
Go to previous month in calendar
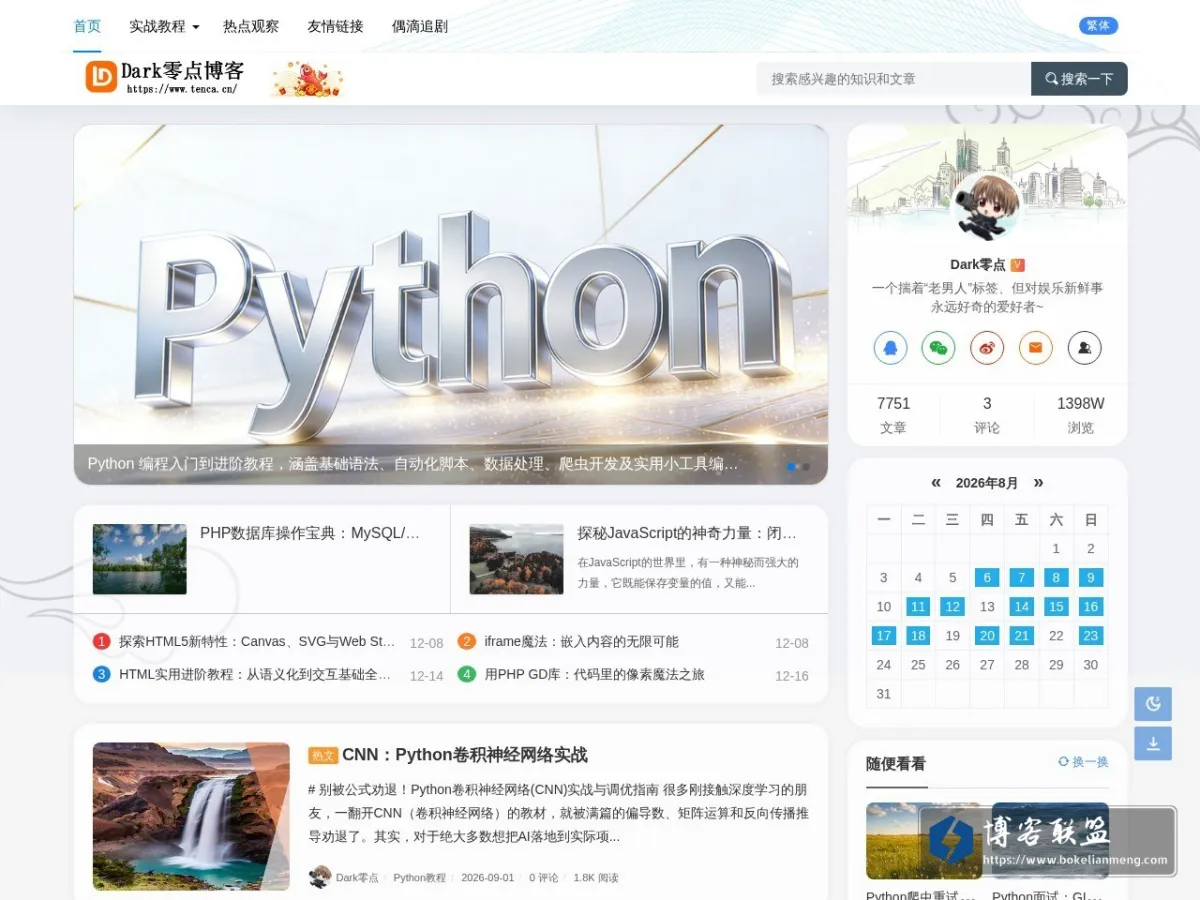(936, 482)
